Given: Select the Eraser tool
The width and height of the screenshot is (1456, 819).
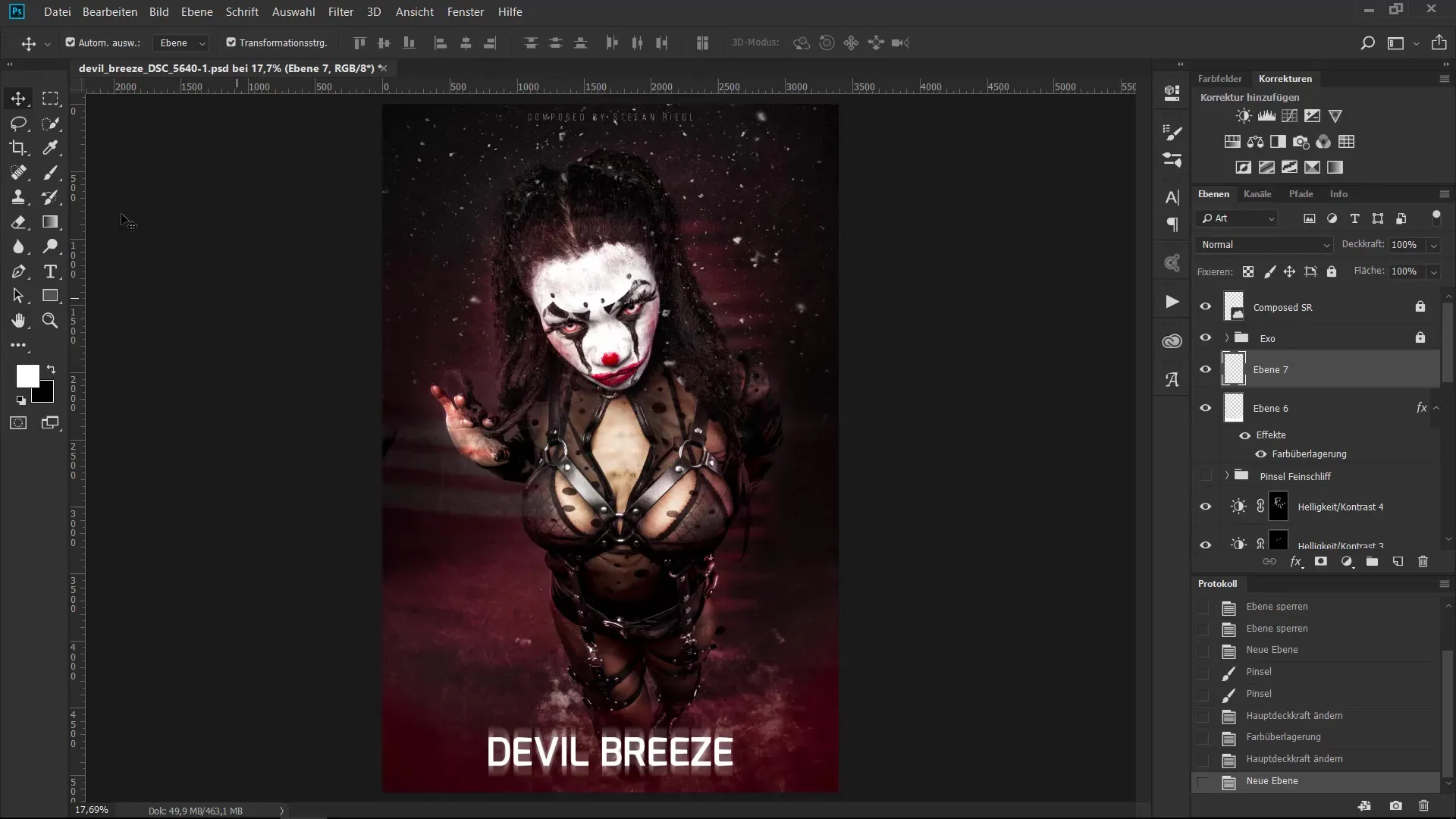Looking at the screenshot, I should [x=18, y=222].
